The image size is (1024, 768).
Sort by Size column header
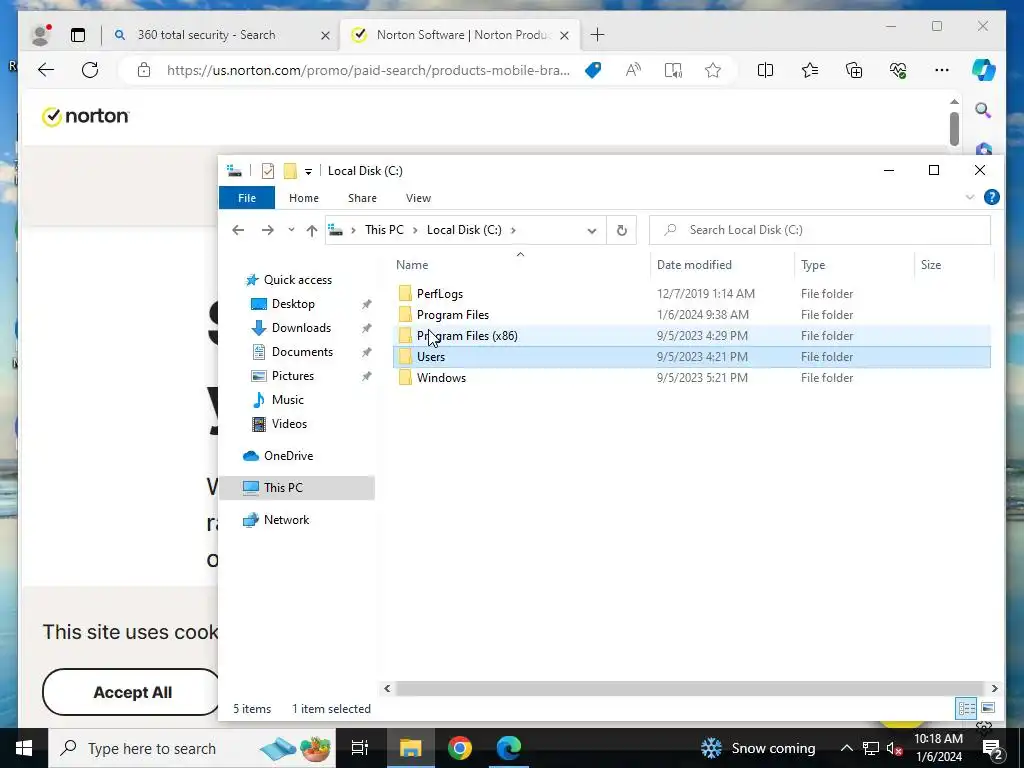954,264
